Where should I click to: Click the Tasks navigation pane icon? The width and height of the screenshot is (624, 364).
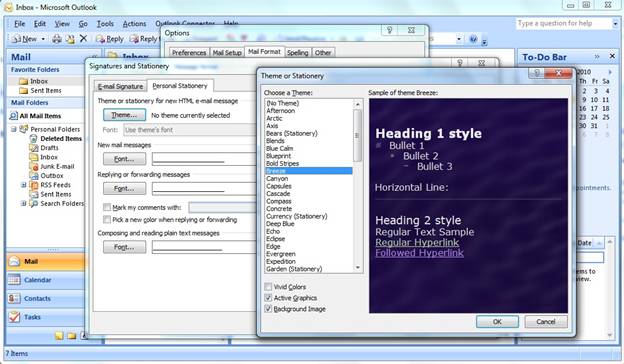coord(14,317)
